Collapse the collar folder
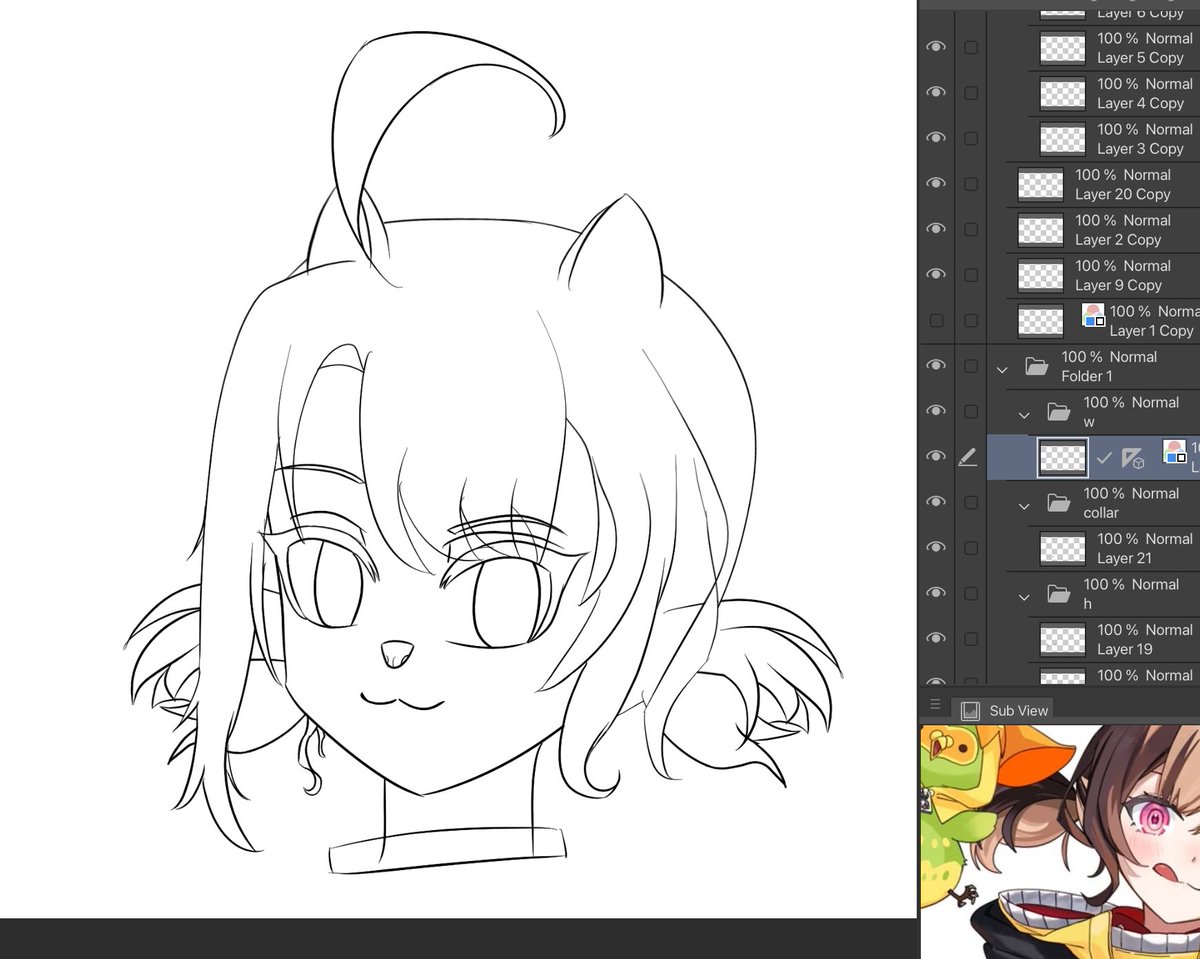The height and width of the screenshot is (959, 1200). [x=1023, y=504]
